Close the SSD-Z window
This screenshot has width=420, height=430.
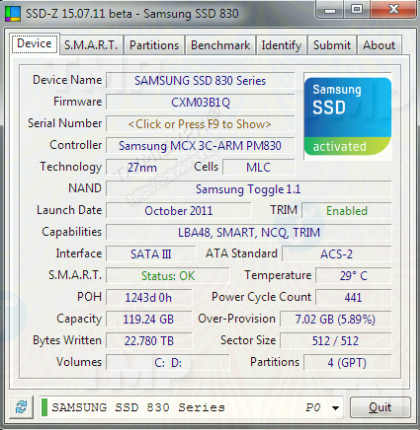pyautogui.click(x=393, y=9)
